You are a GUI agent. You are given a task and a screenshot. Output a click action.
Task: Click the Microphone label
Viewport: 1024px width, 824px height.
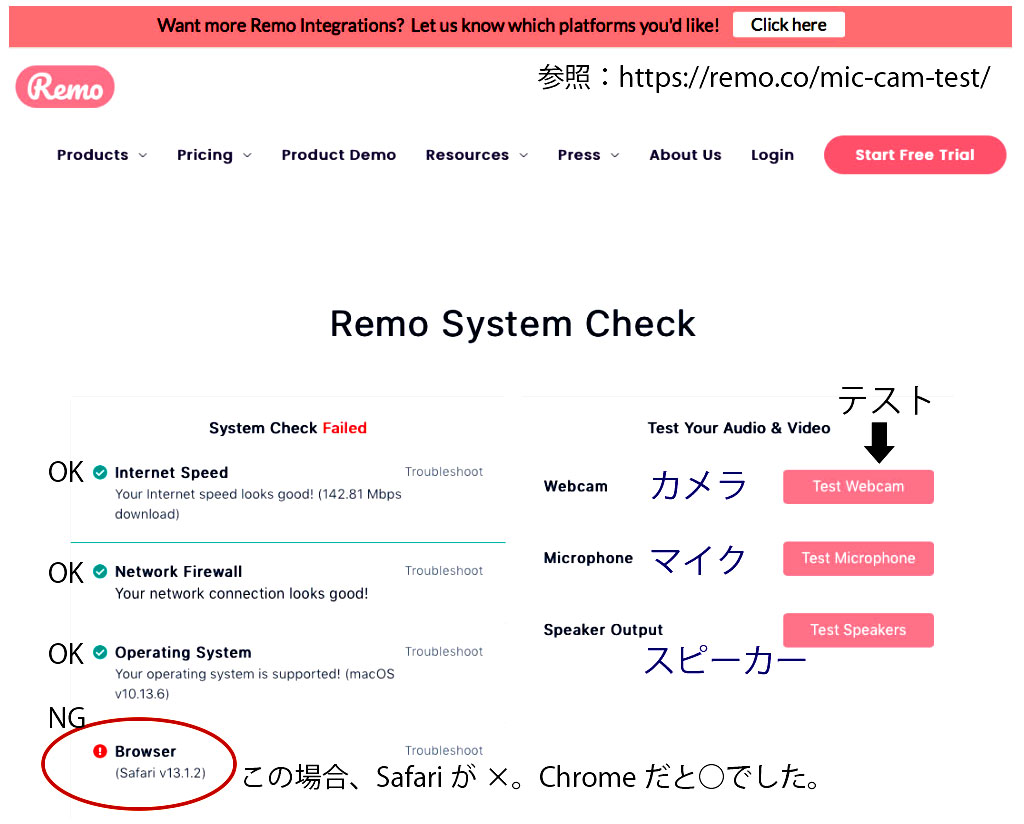click(x=588, y=558)
